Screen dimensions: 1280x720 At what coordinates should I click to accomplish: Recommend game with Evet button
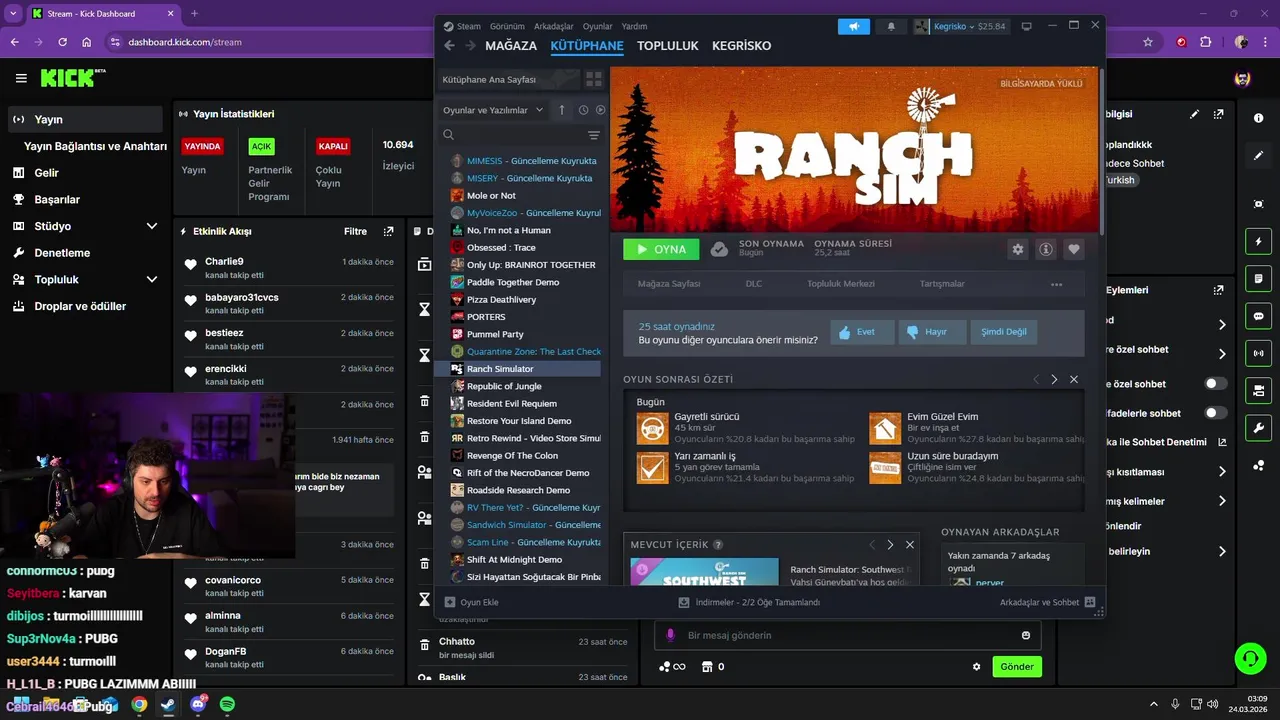click(x=862, y=332)
